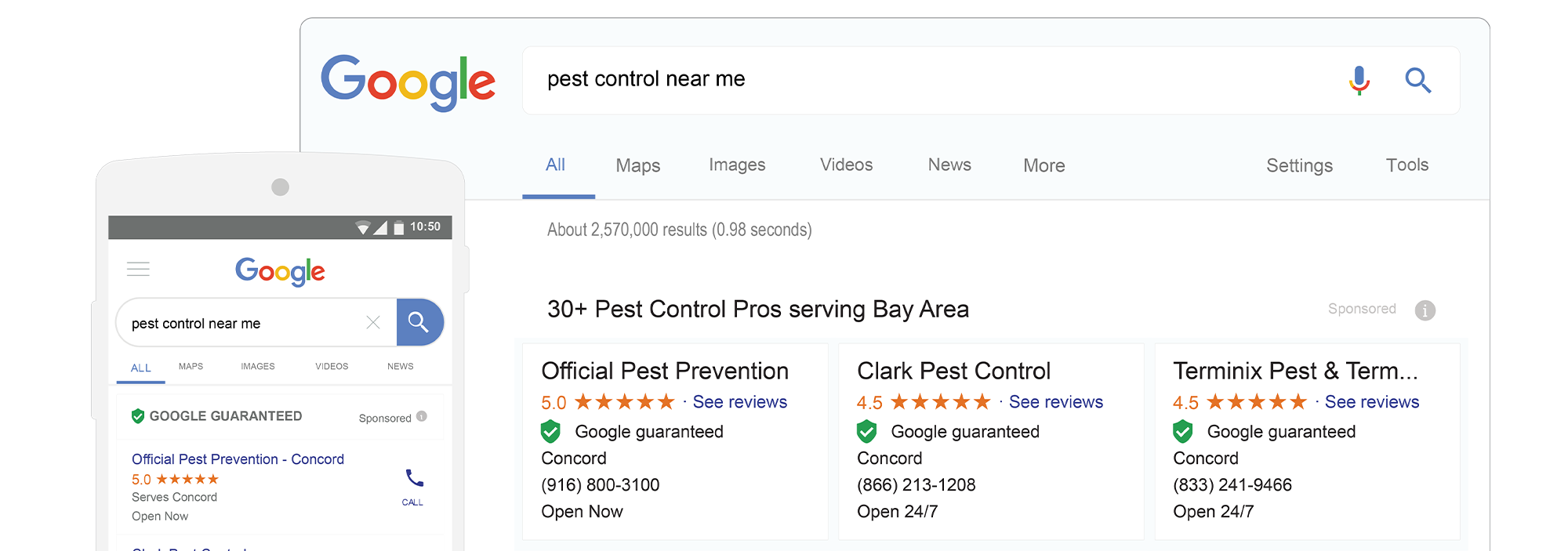The width and height of the screenshot is (1568, 551).
Task: Click the desktop Google logo
Action: click(408, 82)
